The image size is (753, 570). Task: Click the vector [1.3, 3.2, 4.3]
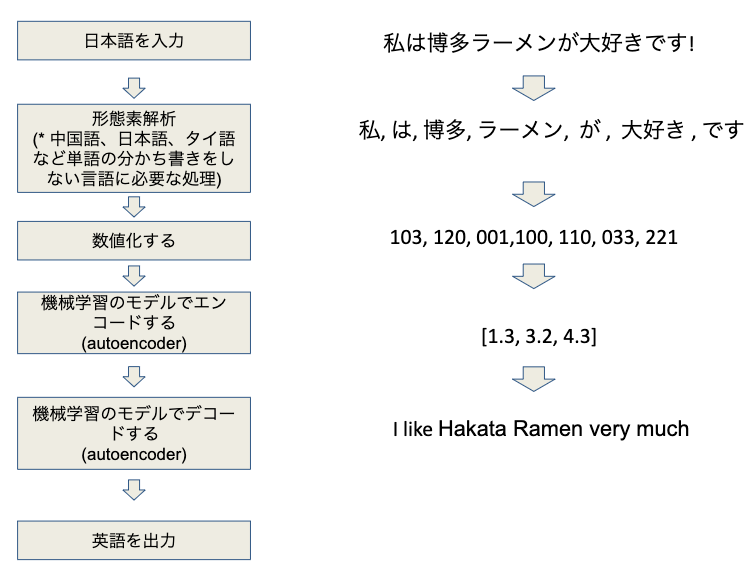point(538,336)
